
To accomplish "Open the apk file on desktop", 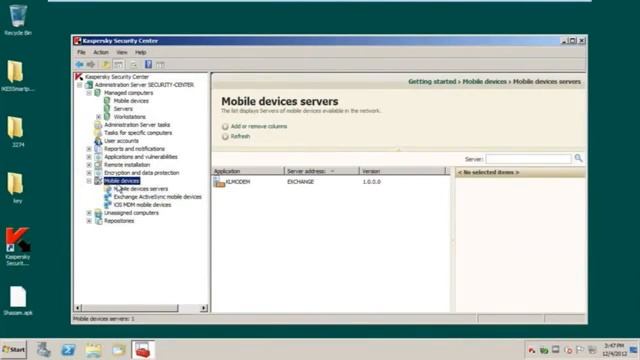I will [18, 301].
